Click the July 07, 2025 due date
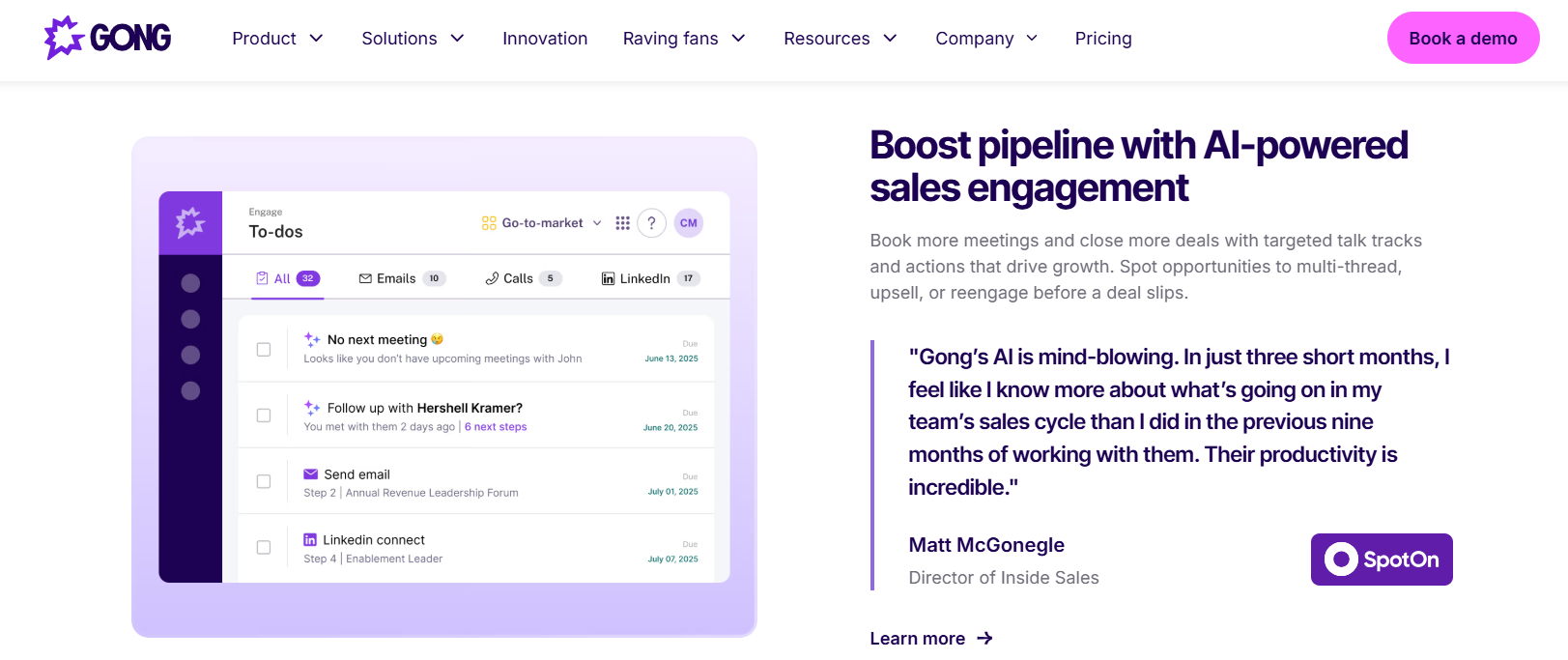Viewport: 1568px width, 660px height. pos(672,560)
